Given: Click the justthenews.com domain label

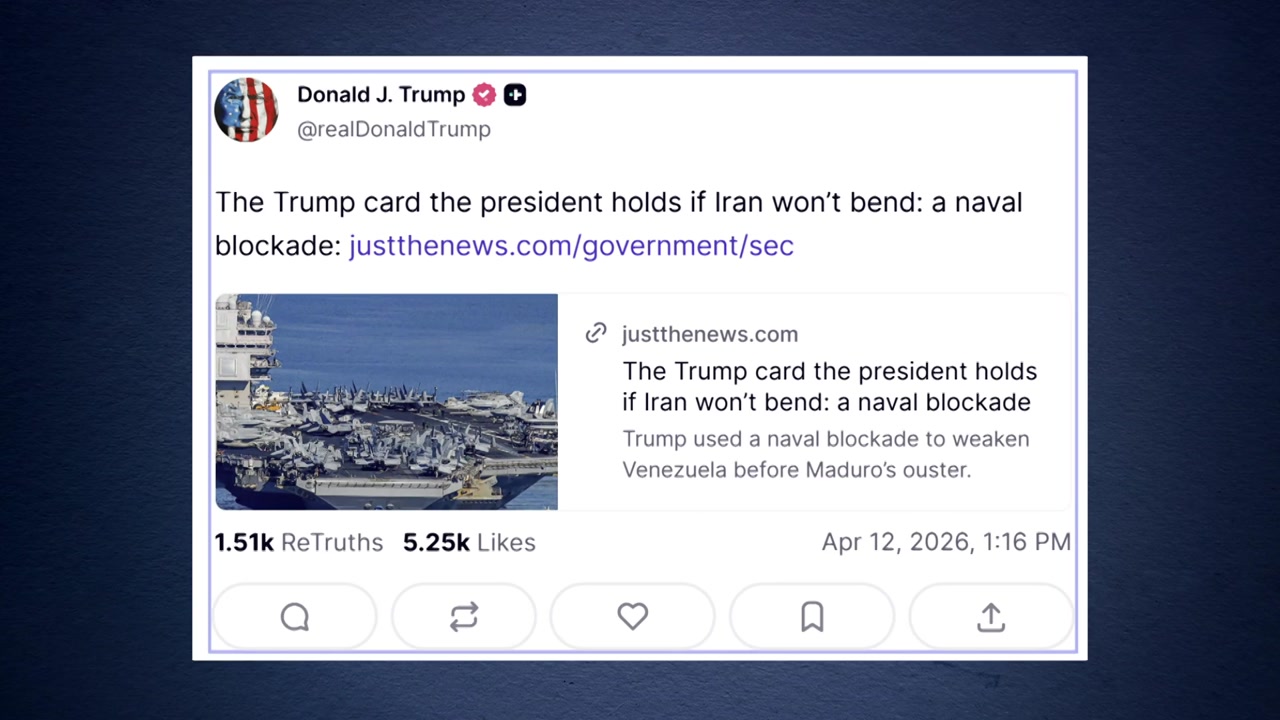Looking at the screenshot, I should click(710, 334).
